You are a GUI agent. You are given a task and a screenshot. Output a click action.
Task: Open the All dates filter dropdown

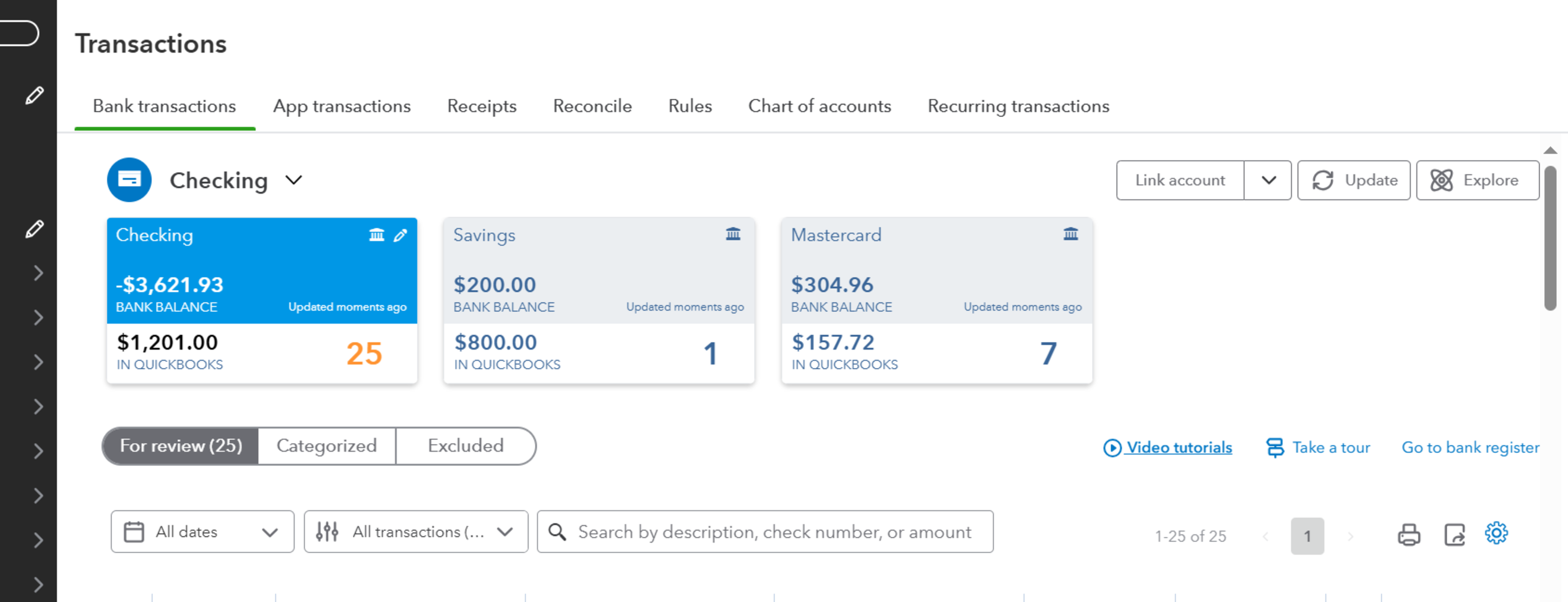click(202, 531)
